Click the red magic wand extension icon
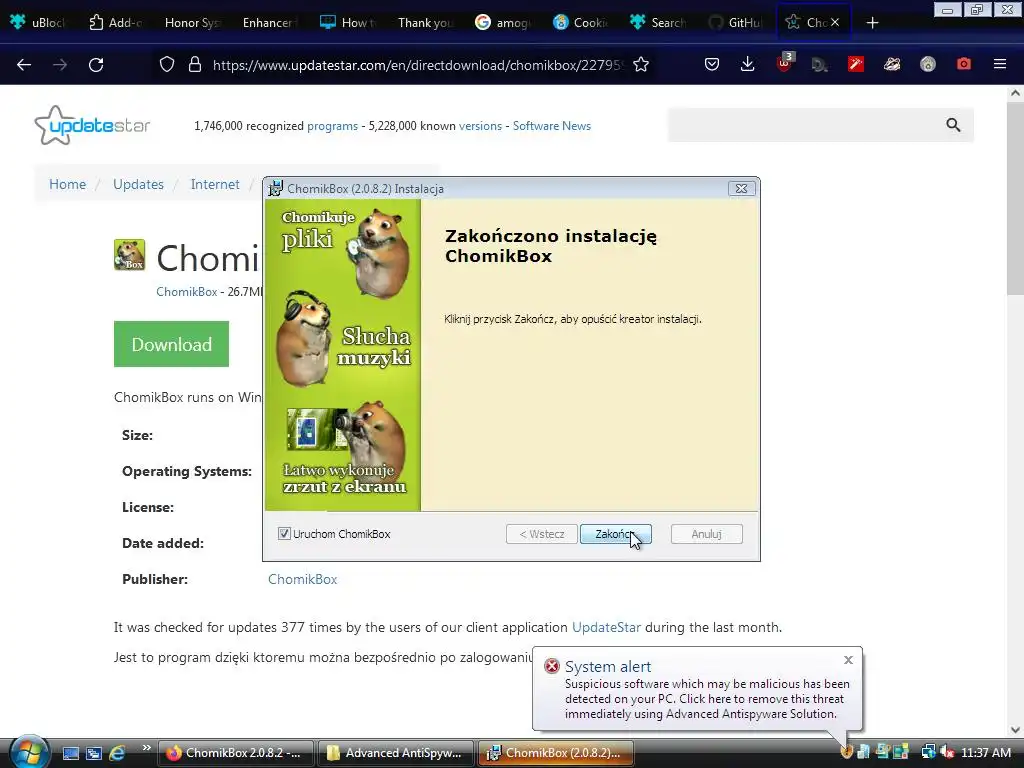The image size is (1024, 768). pos(856,65)
